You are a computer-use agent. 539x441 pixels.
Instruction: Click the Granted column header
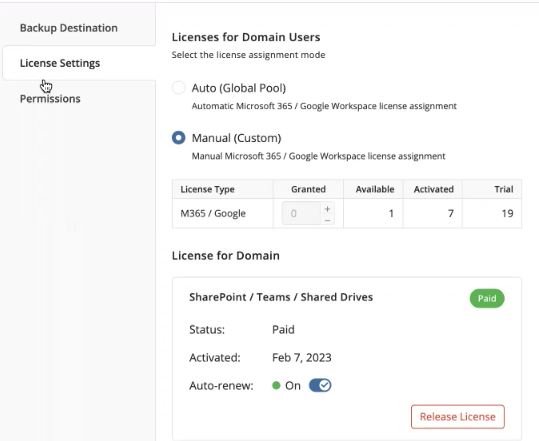coord(308,189)
